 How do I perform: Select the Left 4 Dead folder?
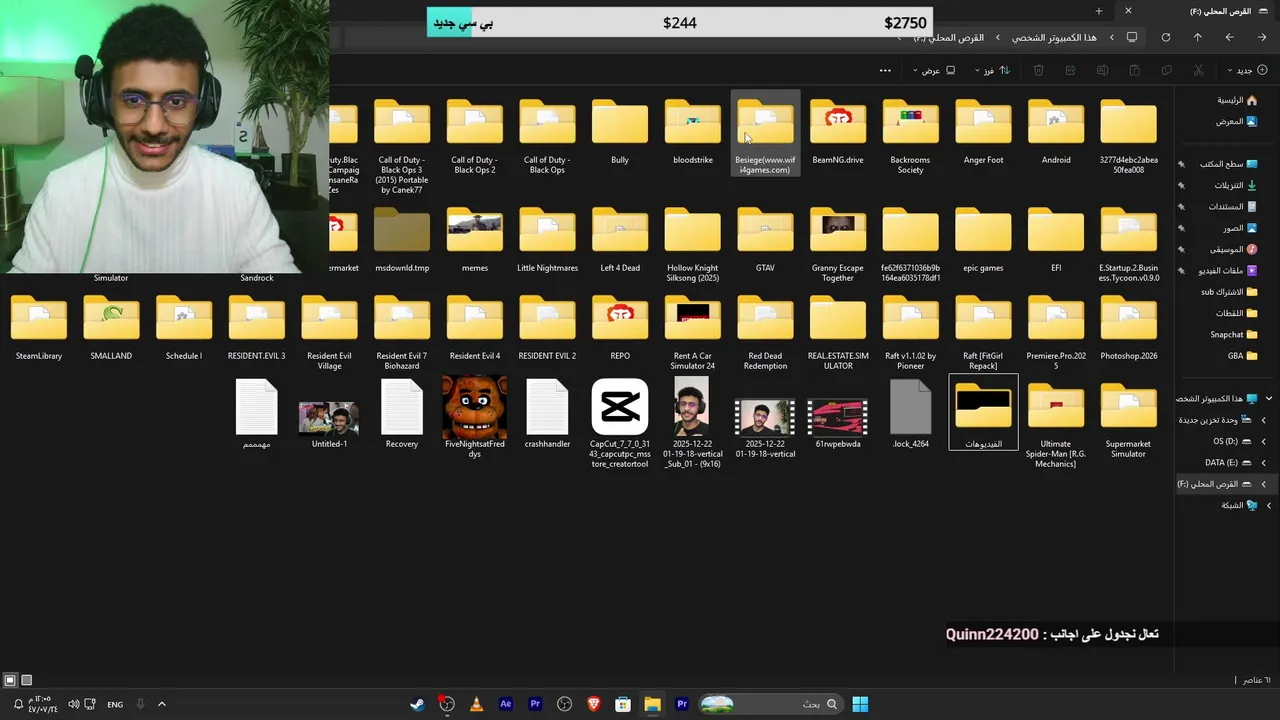pos(620,240)
